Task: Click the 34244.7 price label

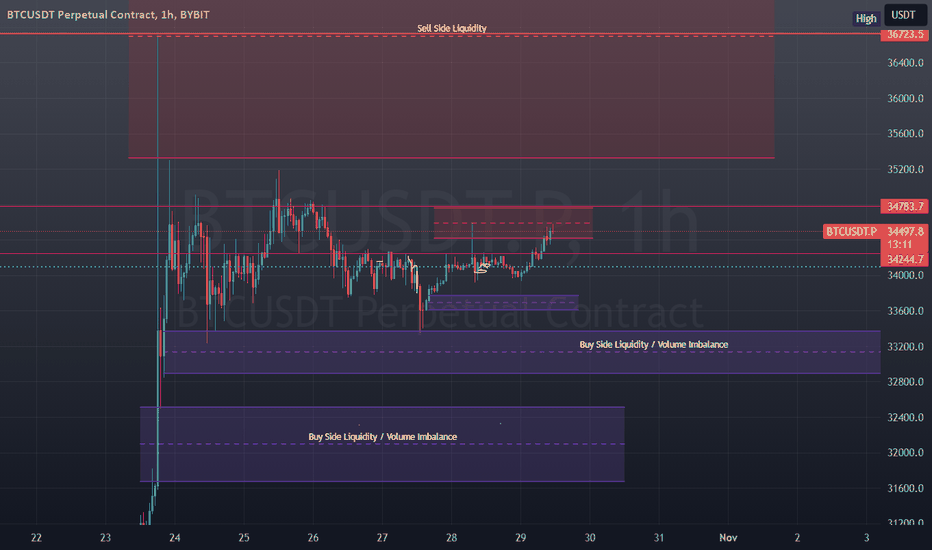Action: point(904,259)
